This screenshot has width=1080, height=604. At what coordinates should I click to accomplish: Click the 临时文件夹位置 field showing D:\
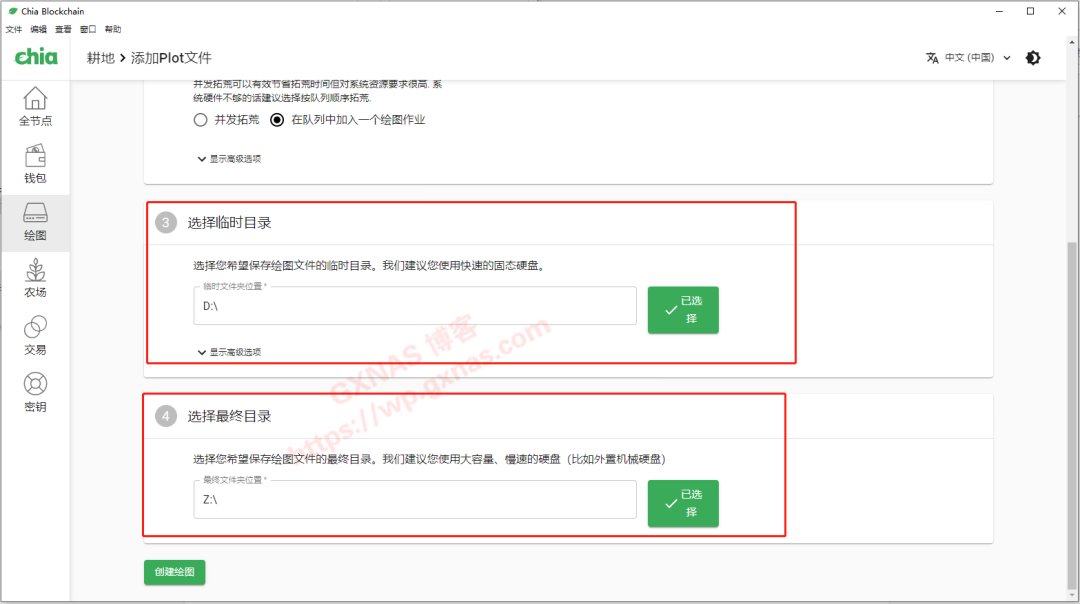tap(415, 306)
